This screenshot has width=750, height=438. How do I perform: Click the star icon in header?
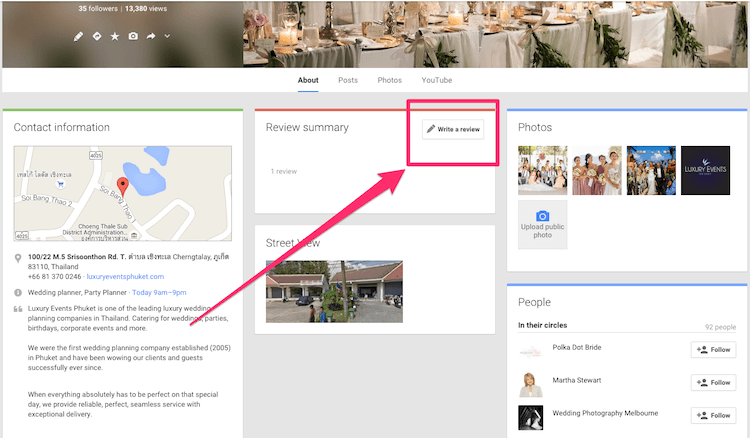[115, 36]
